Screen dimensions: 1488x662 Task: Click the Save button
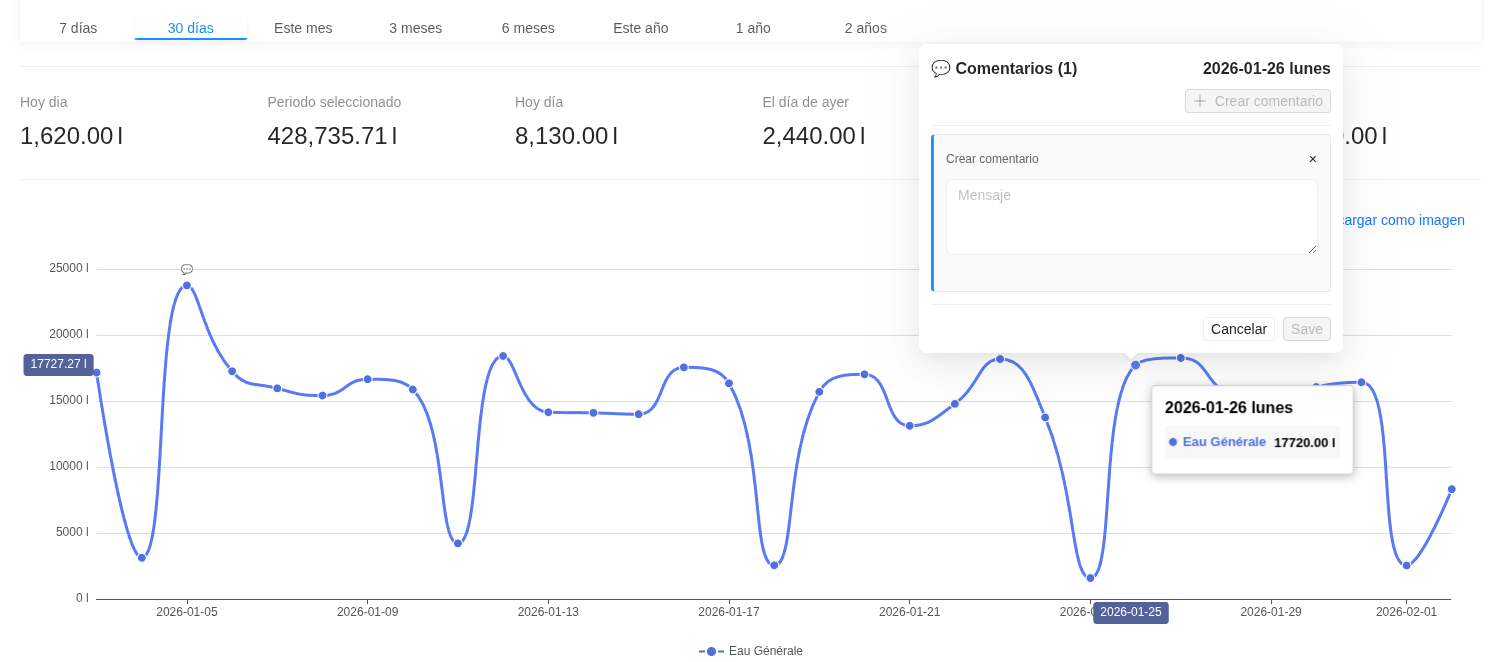tap(1306, 329)
